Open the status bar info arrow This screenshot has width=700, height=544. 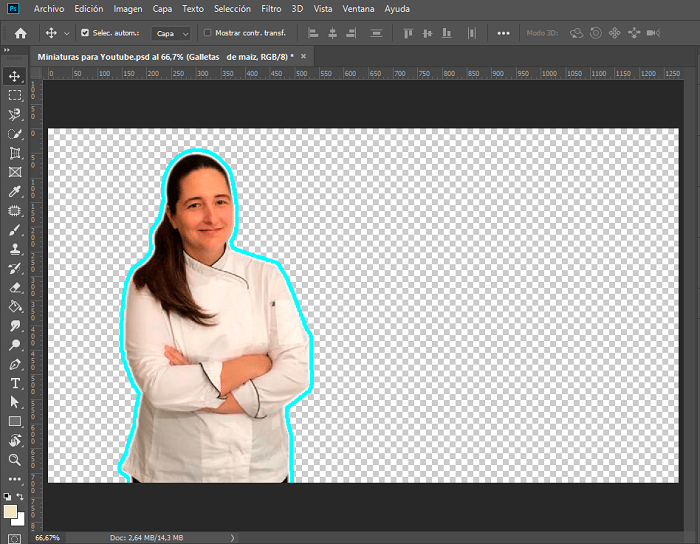[232, 538]
